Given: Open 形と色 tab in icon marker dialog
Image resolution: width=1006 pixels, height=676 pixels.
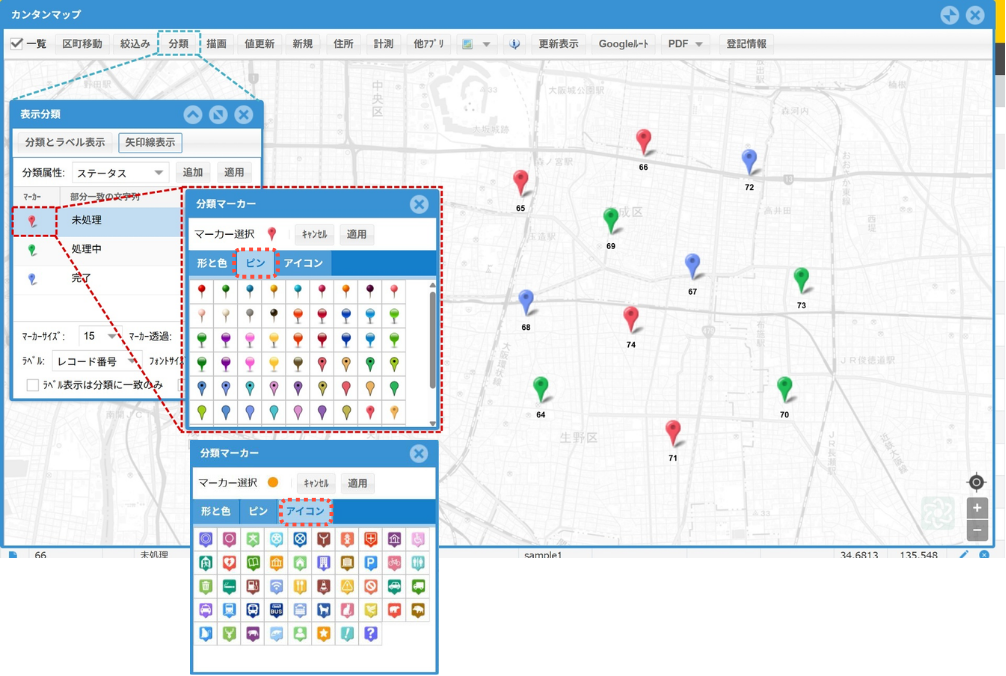Looking at the screenshot, I should (x=215, y=511).
